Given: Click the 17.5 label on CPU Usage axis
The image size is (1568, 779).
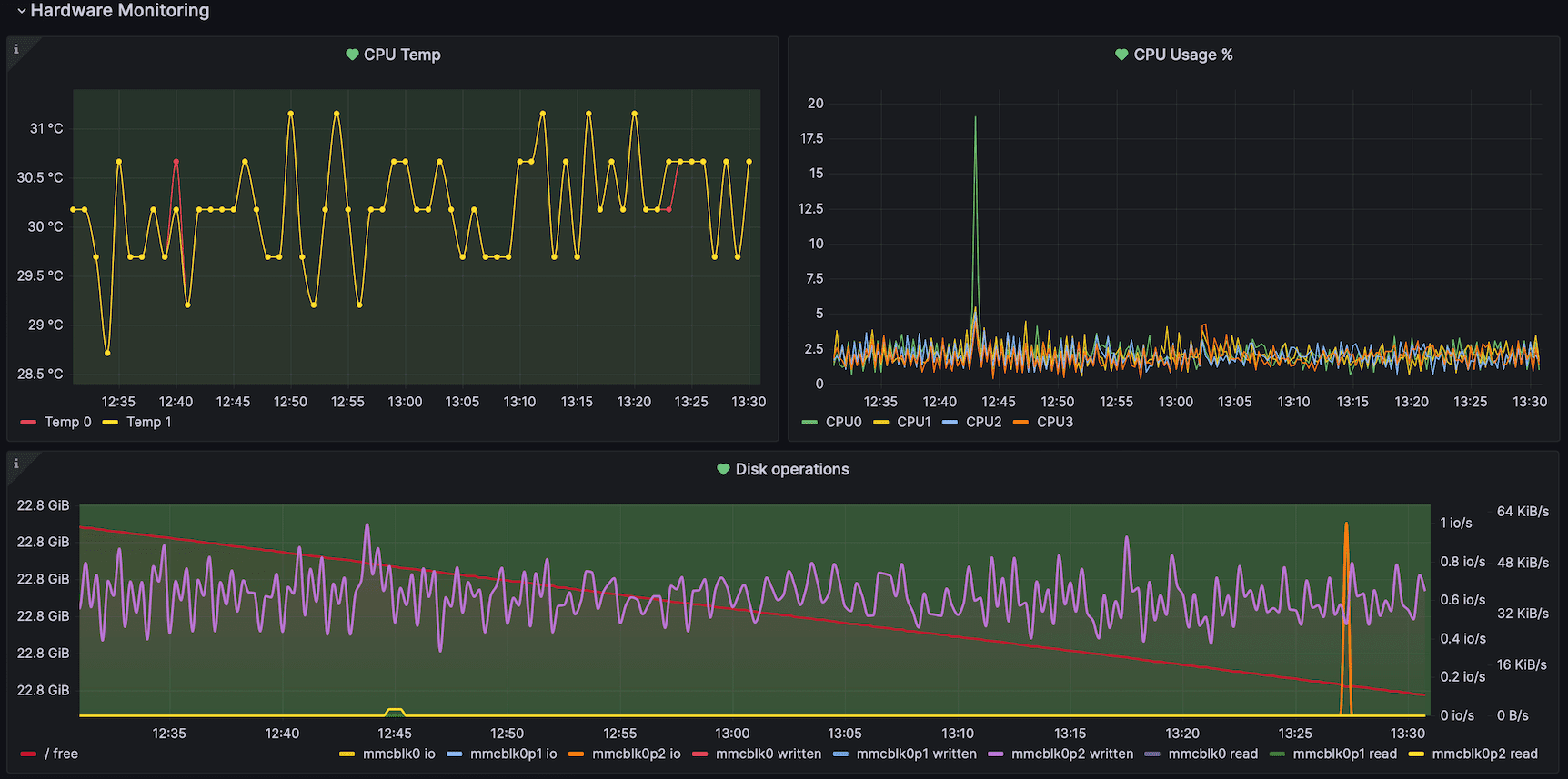Looking at the screenshot, I should [811, 138].
